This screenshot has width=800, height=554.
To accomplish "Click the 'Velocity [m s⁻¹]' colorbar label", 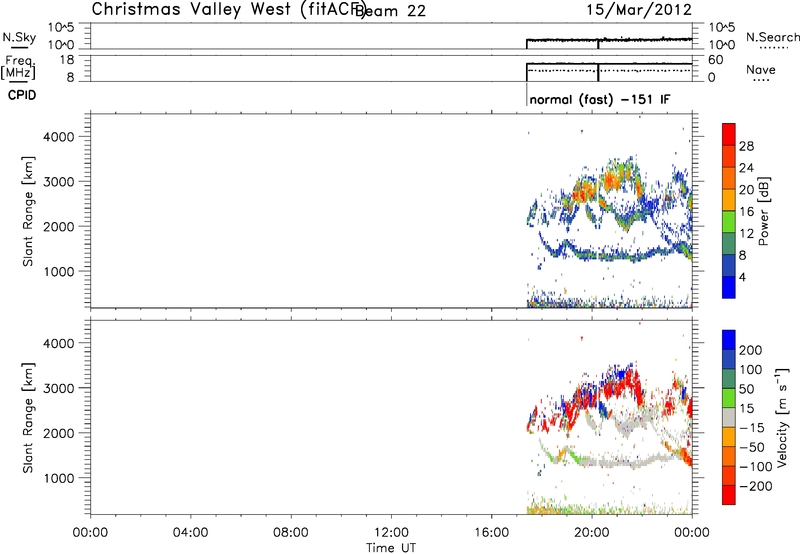I will click(x=782, y=417).
